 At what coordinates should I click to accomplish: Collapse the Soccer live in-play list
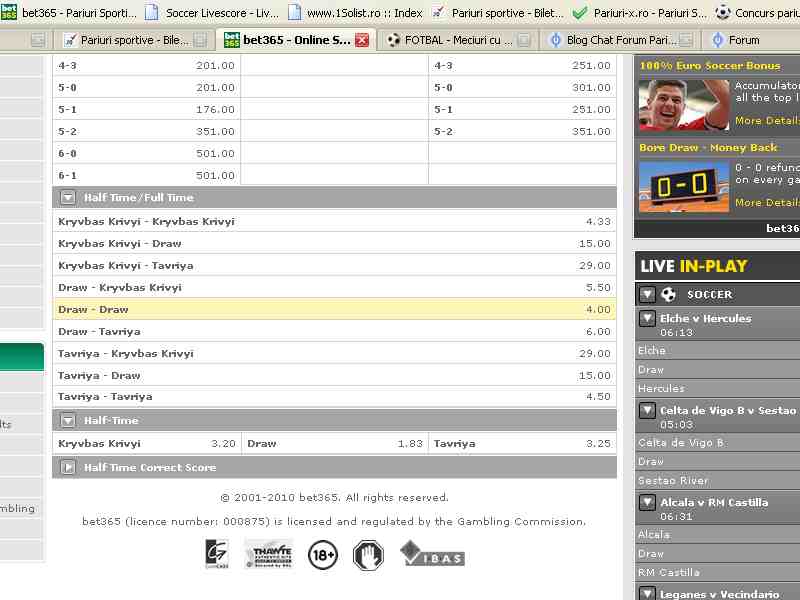pos(647,294)
